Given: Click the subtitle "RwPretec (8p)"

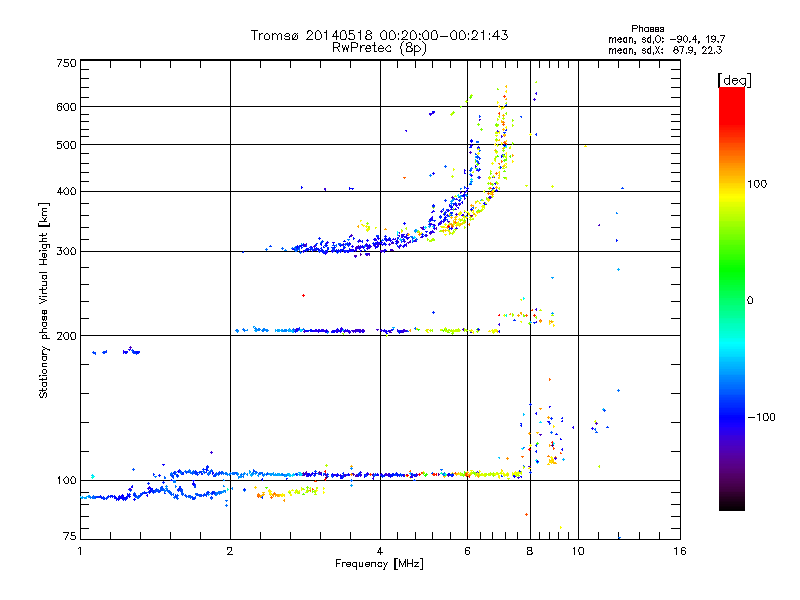Looking at the screenshot, I should click(379, 48).
